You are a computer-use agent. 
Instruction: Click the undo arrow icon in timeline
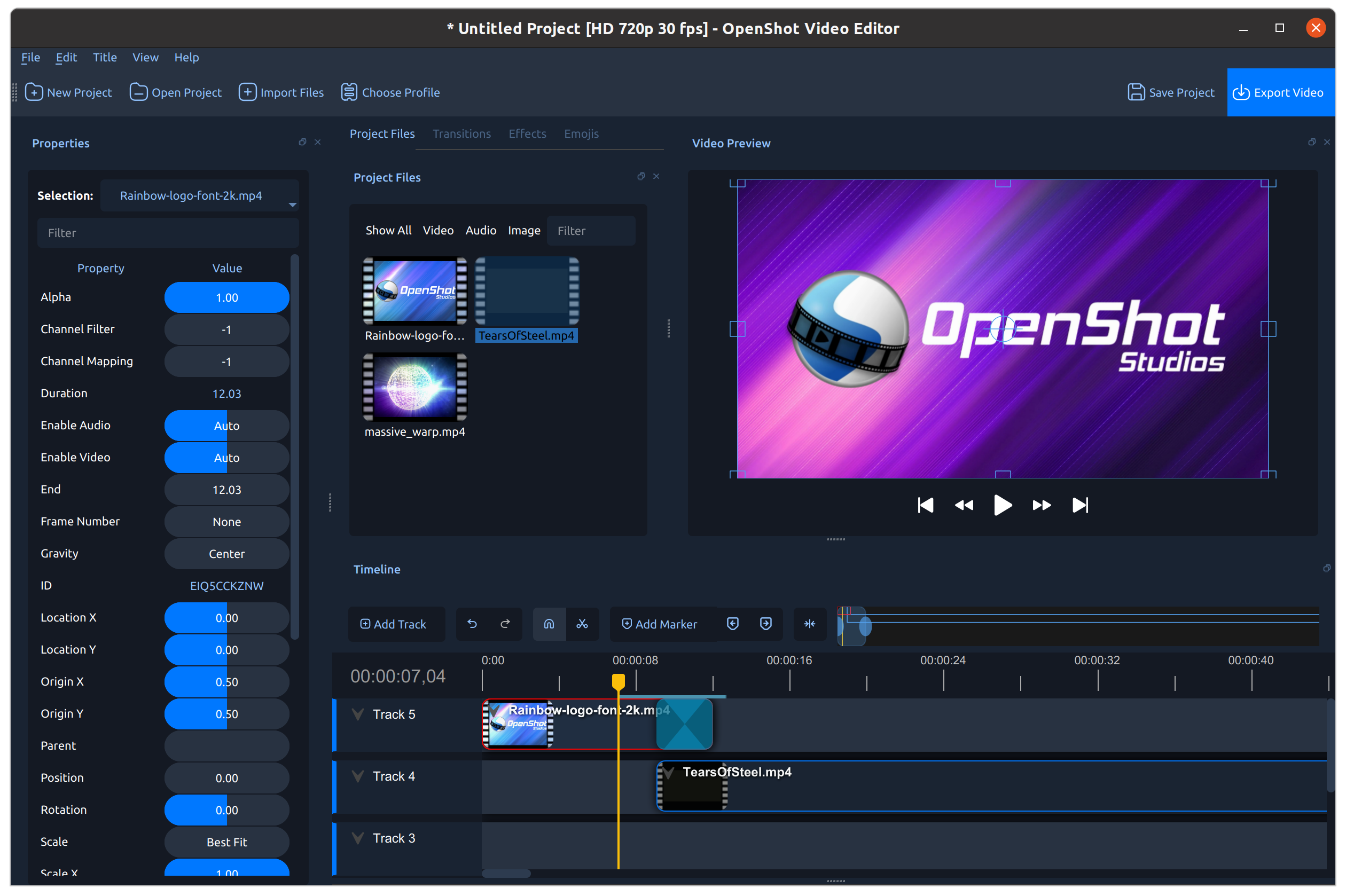pos(470,623)
